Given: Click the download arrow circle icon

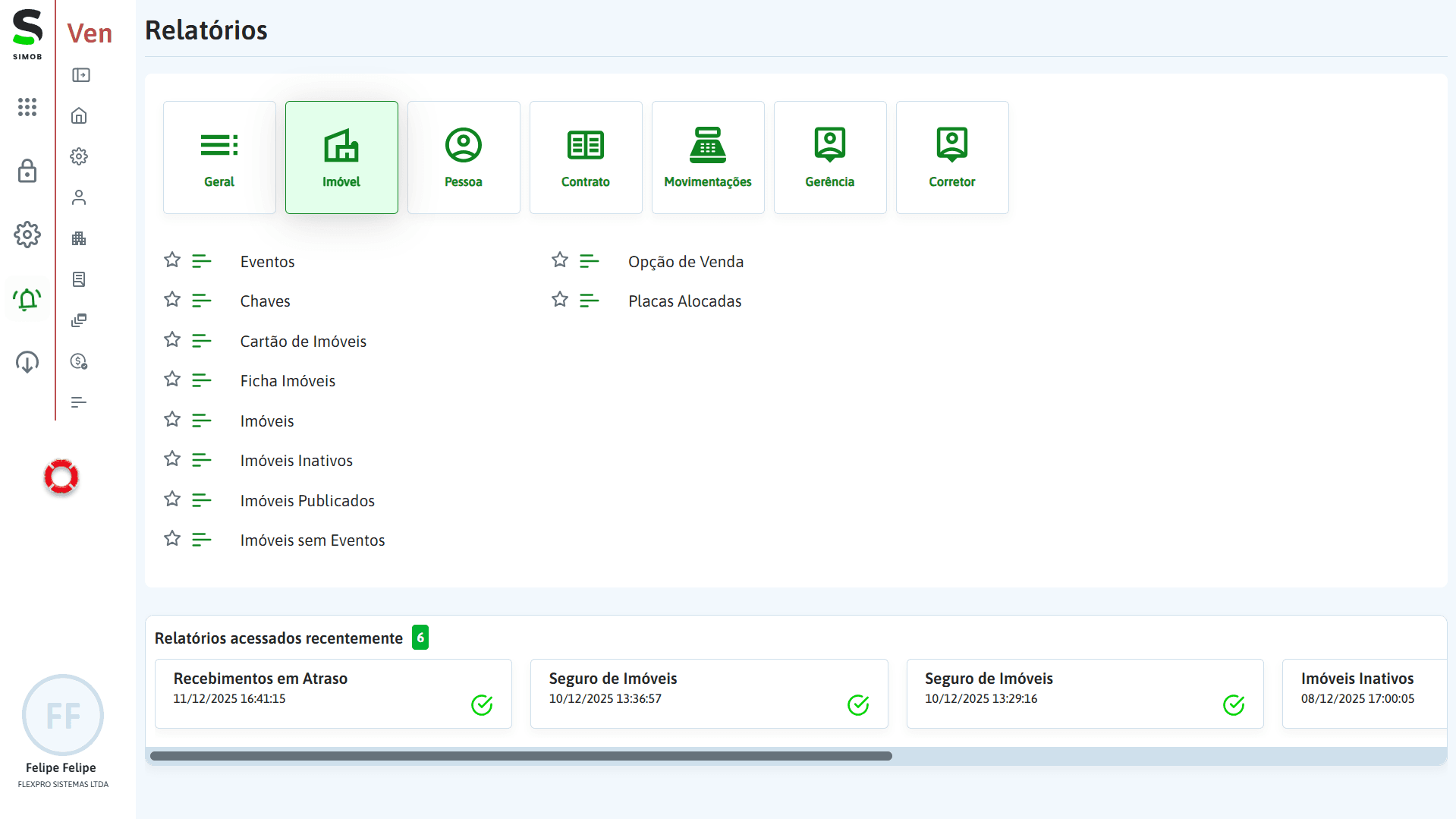Looking at the screenshot, I should [27, 362].
